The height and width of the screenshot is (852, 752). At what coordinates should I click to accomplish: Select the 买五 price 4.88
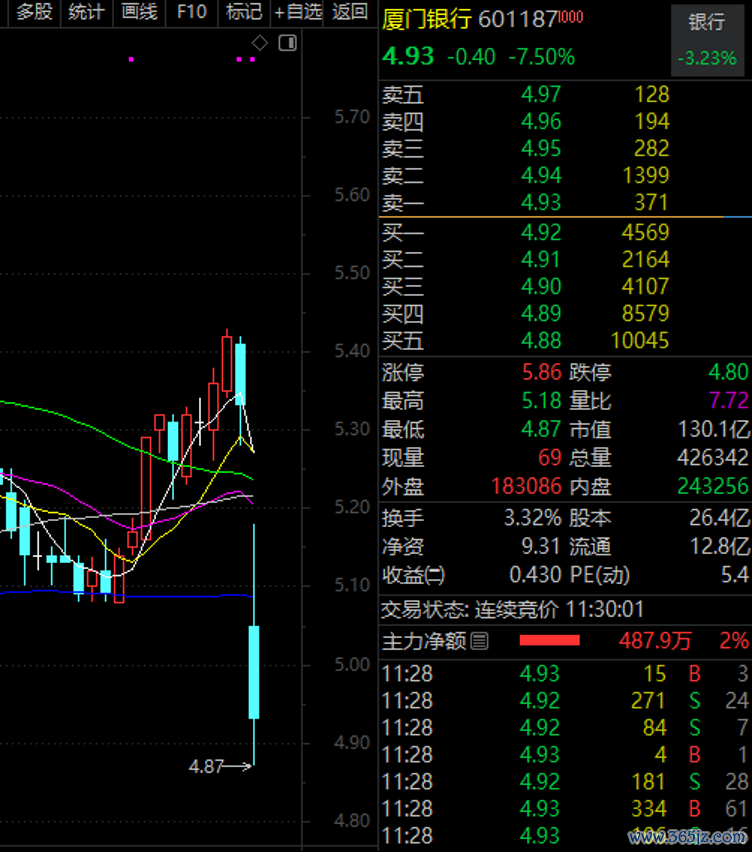pyautogui.click(x=541, y=341)
